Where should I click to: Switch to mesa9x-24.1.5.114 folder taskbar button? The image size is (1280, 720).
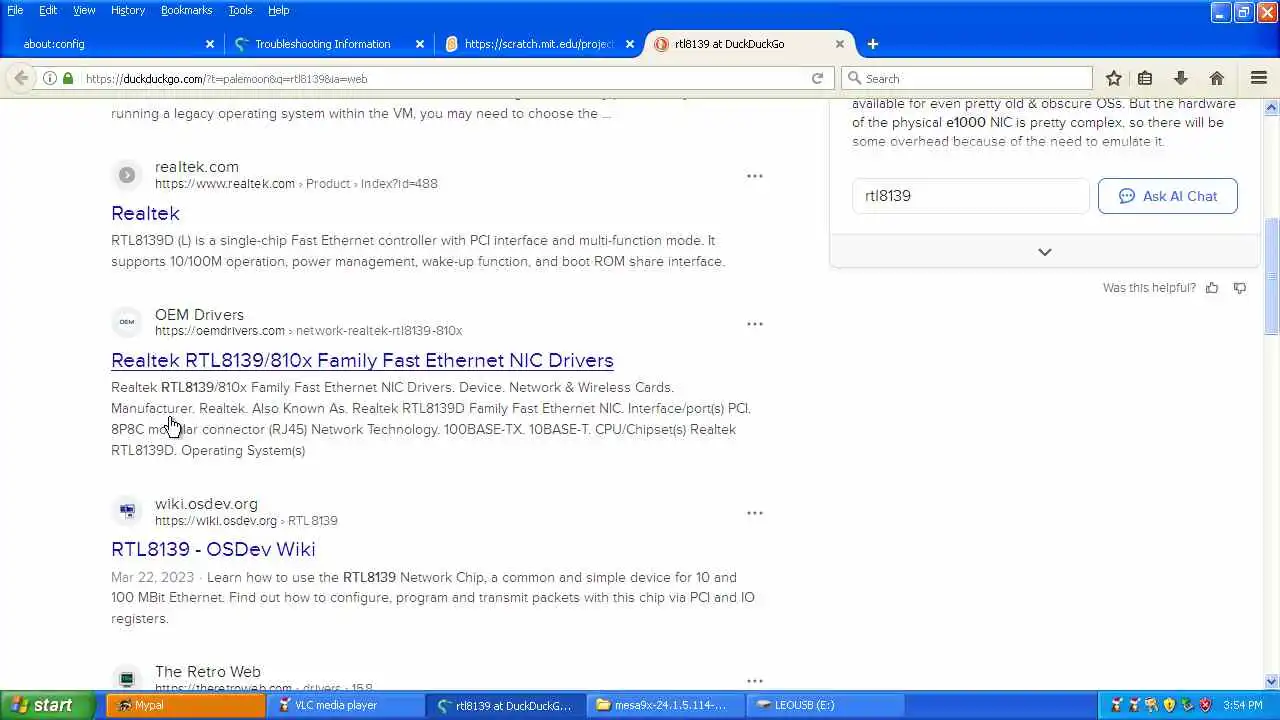click(x=665, y=705)
